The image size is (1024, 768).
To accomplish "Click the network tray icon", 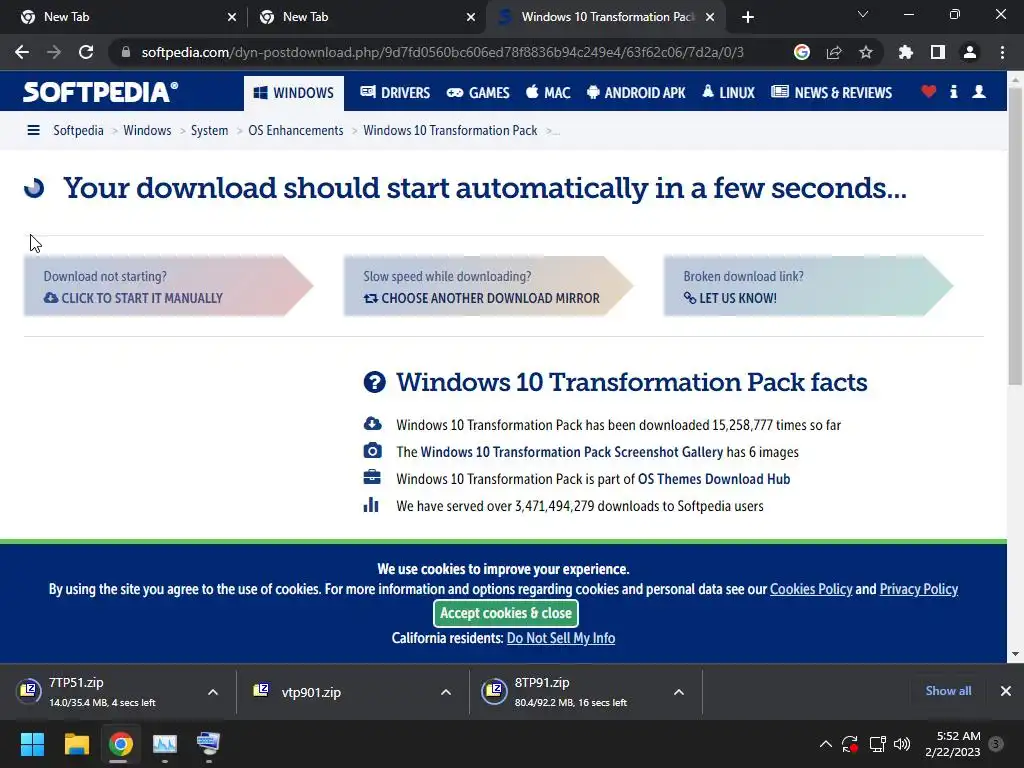I will click(x=877, y=744).
